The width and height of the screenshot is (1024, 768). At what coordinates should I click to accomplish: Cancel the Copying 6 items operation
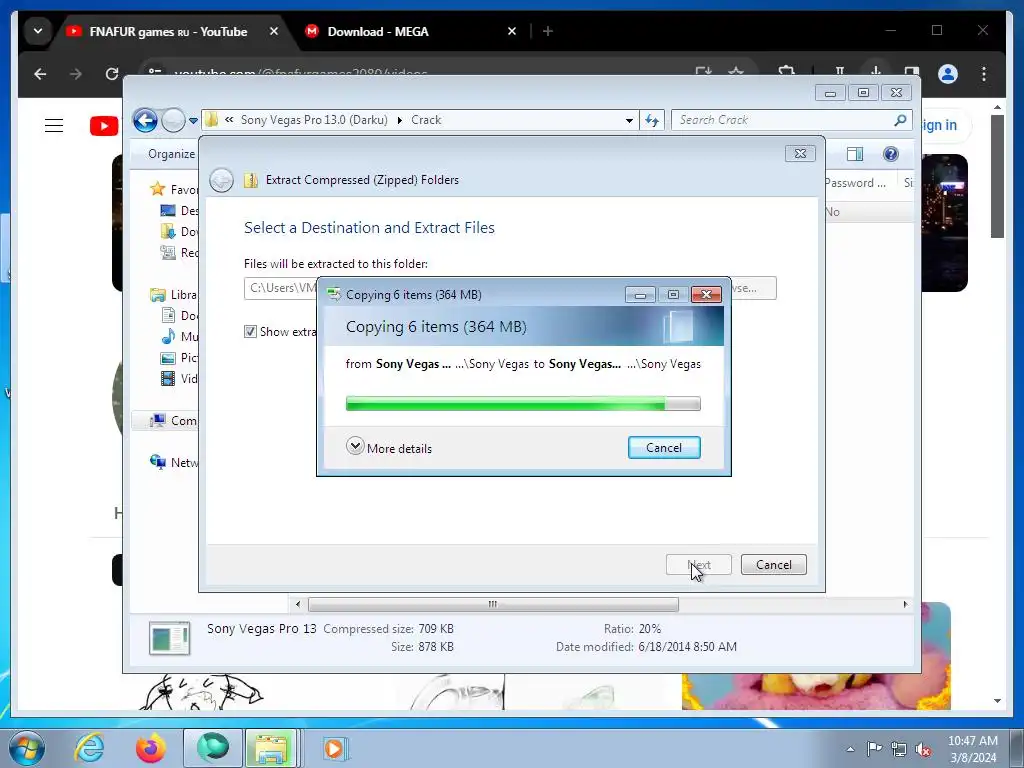(x=664, y=447)
